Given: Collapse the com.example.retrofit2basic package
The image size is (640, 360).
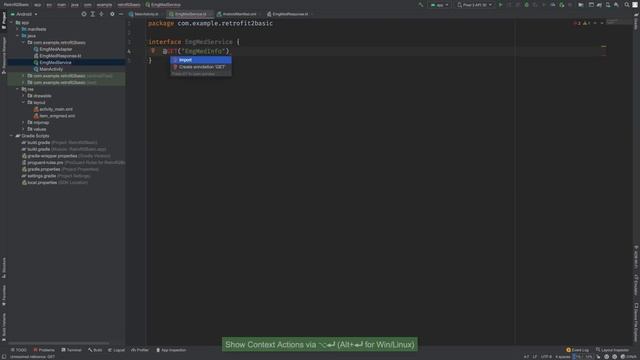Looking at the screenshot, I should pos(24,42).
